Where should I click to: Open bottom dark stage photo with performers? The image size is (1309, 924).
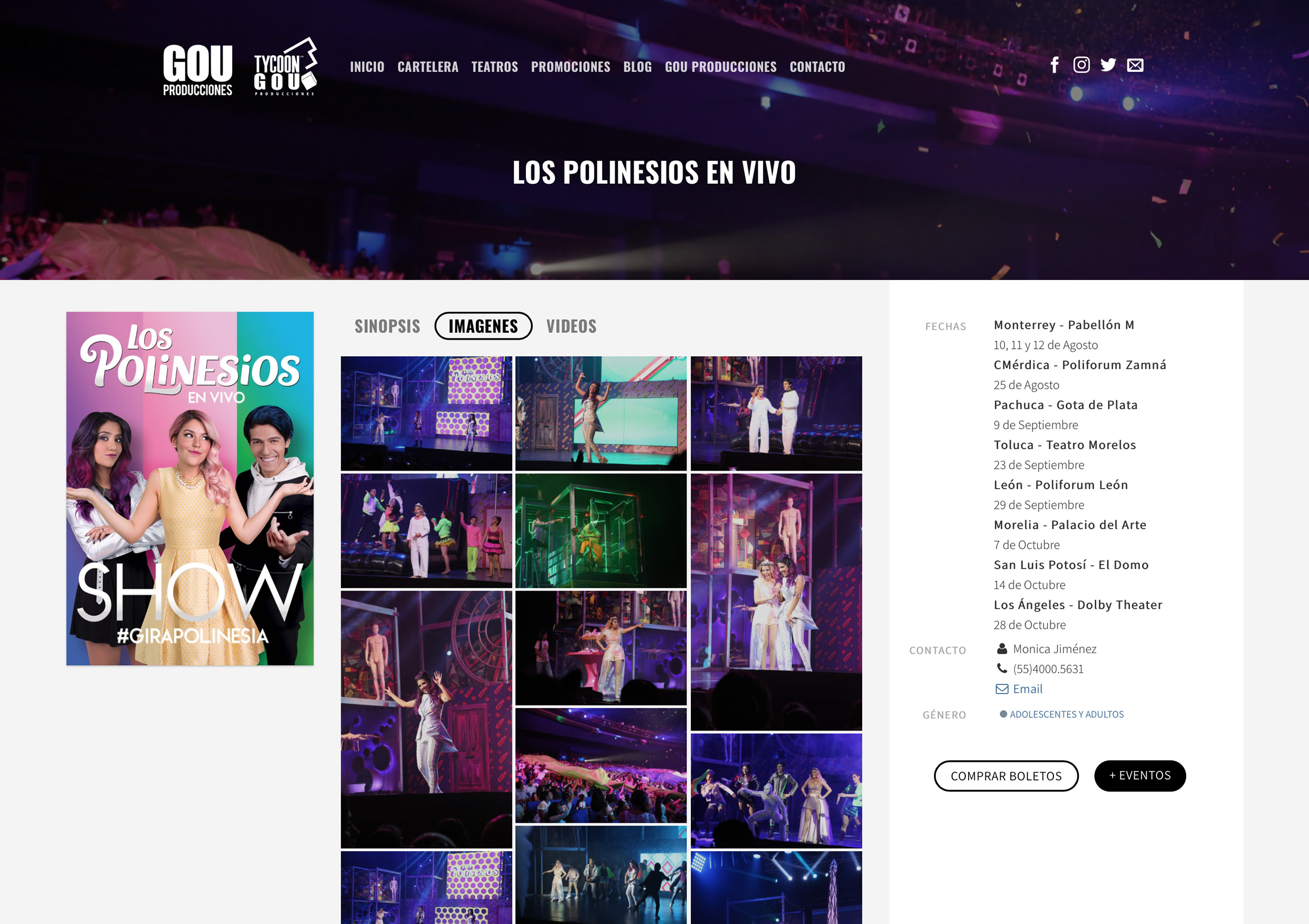[601, 875]
